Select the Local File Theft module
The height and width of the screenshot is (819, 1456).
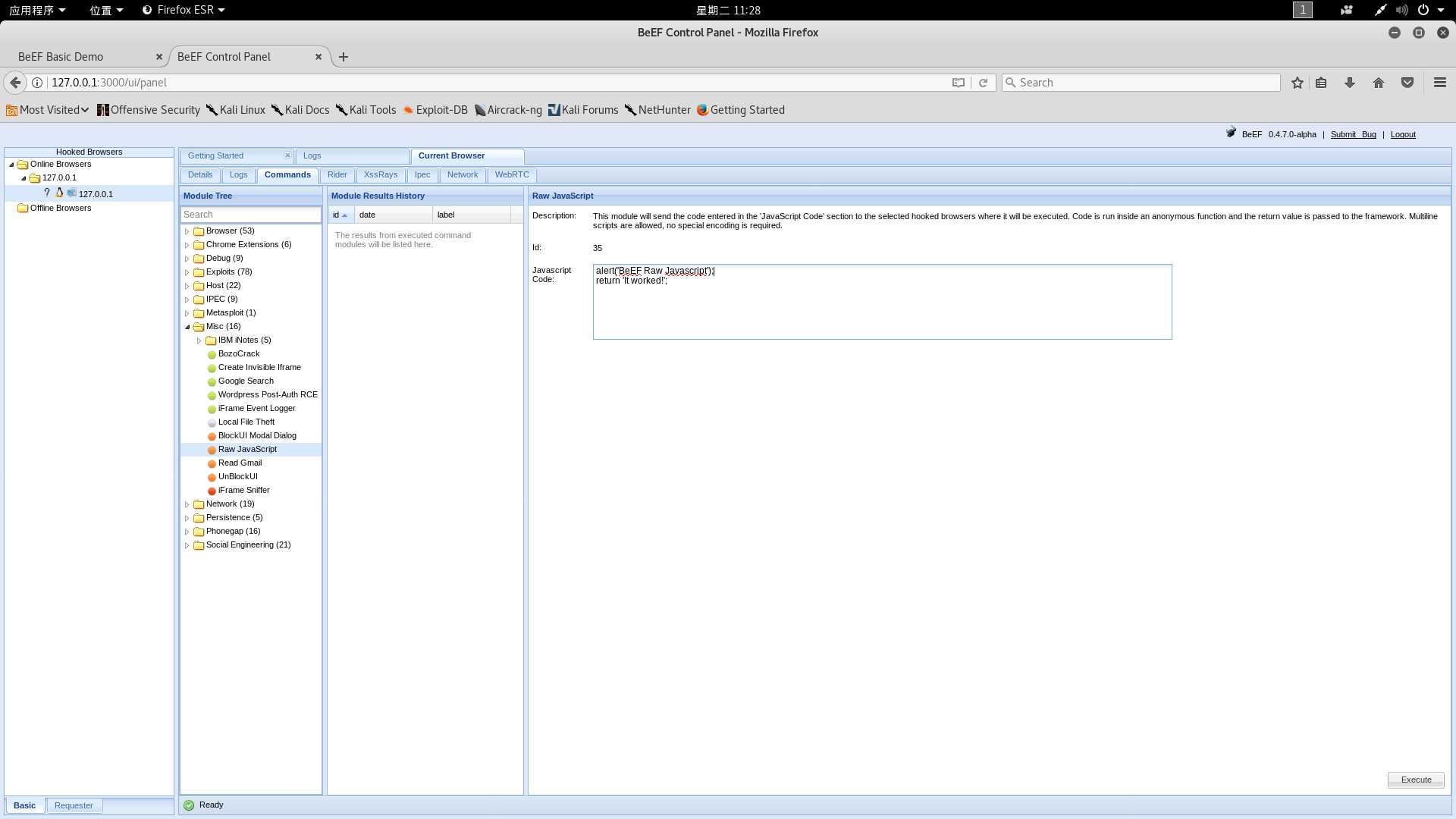click(246, 422)
